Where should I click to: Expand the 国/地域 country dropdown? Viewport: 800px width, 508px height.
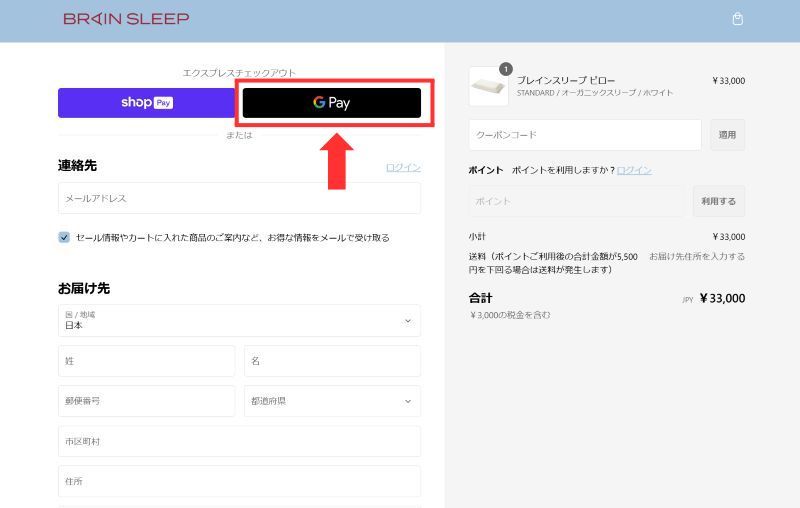(239, 320)
